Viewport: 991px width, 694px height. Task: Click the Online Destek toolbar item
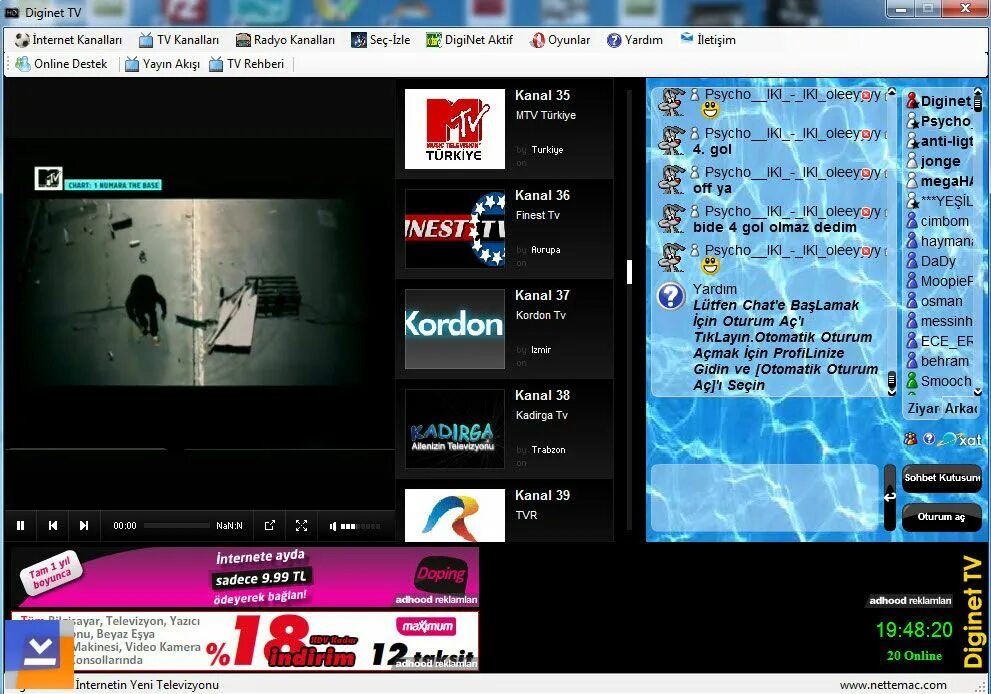tap(61, 64)
